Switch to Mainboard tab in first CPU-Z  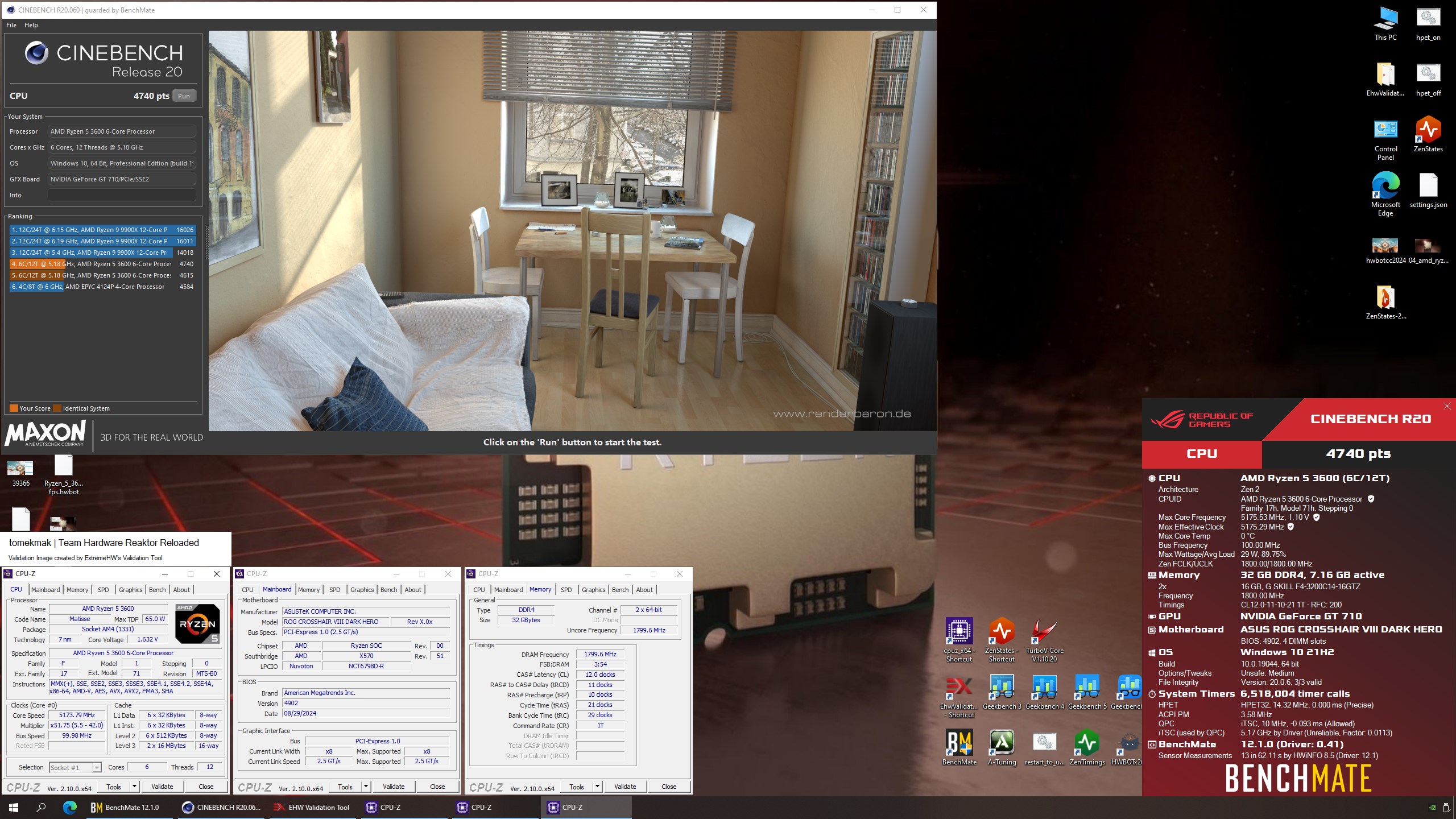pos(45,590)
